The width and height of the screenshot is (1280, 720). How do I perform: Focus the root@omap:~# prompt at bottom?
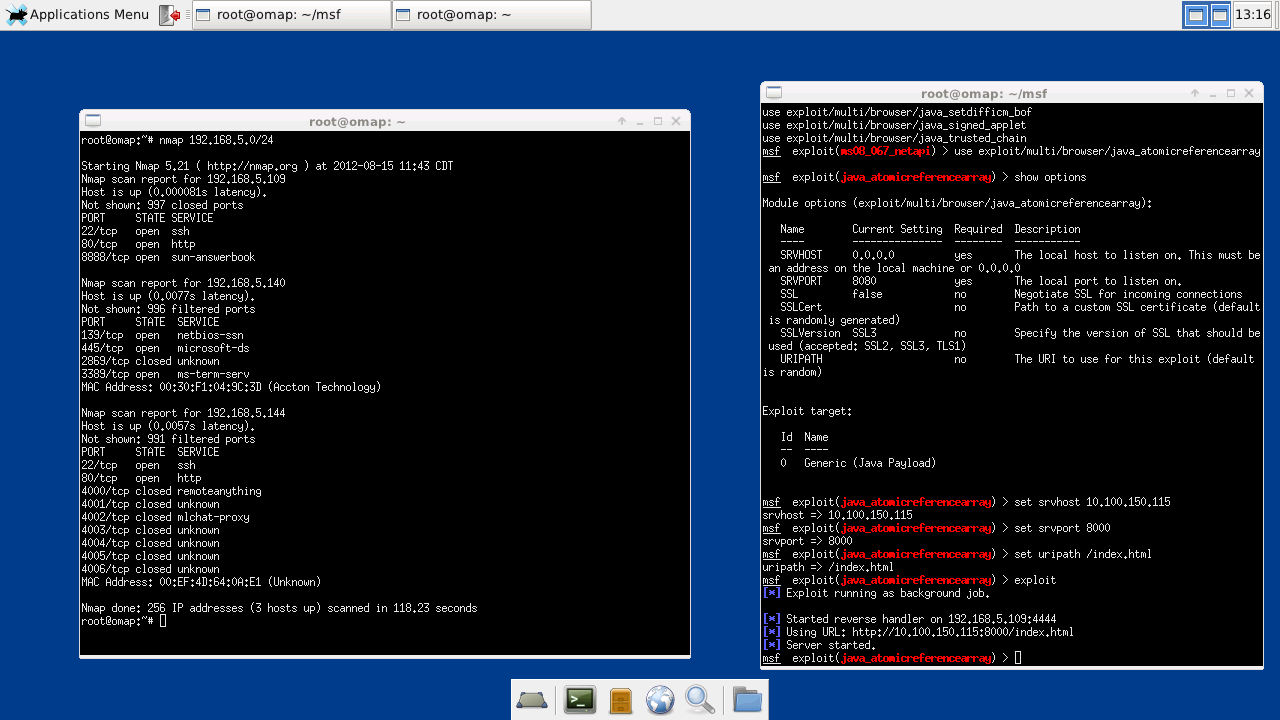[123, 621]
